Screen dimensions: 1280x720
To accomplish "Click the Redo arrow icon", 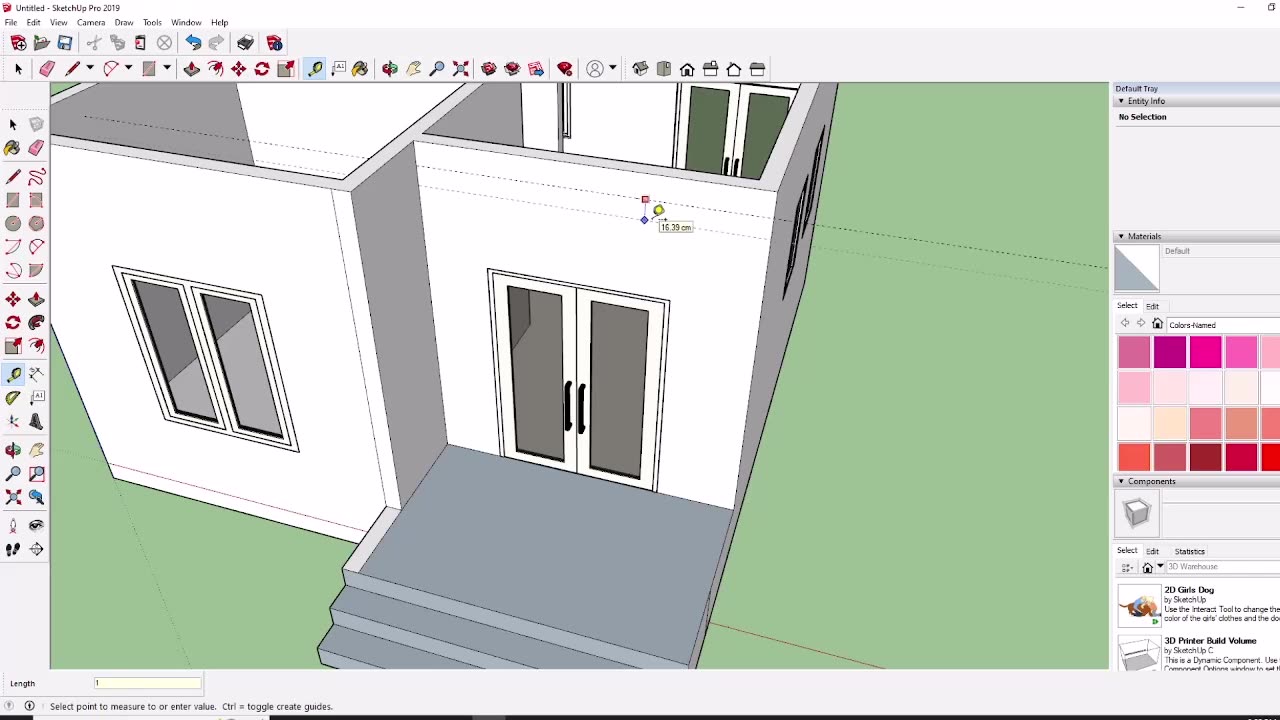I will 216,43.
